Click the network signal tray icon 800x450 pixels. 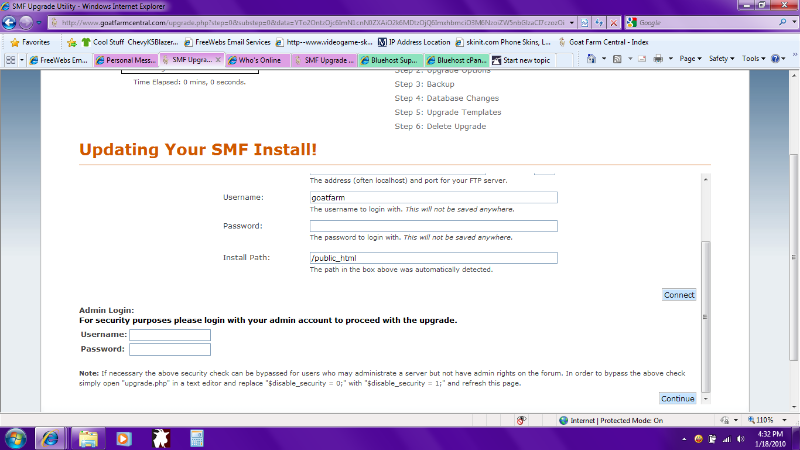pyautogui.click(x=727, y=439)
